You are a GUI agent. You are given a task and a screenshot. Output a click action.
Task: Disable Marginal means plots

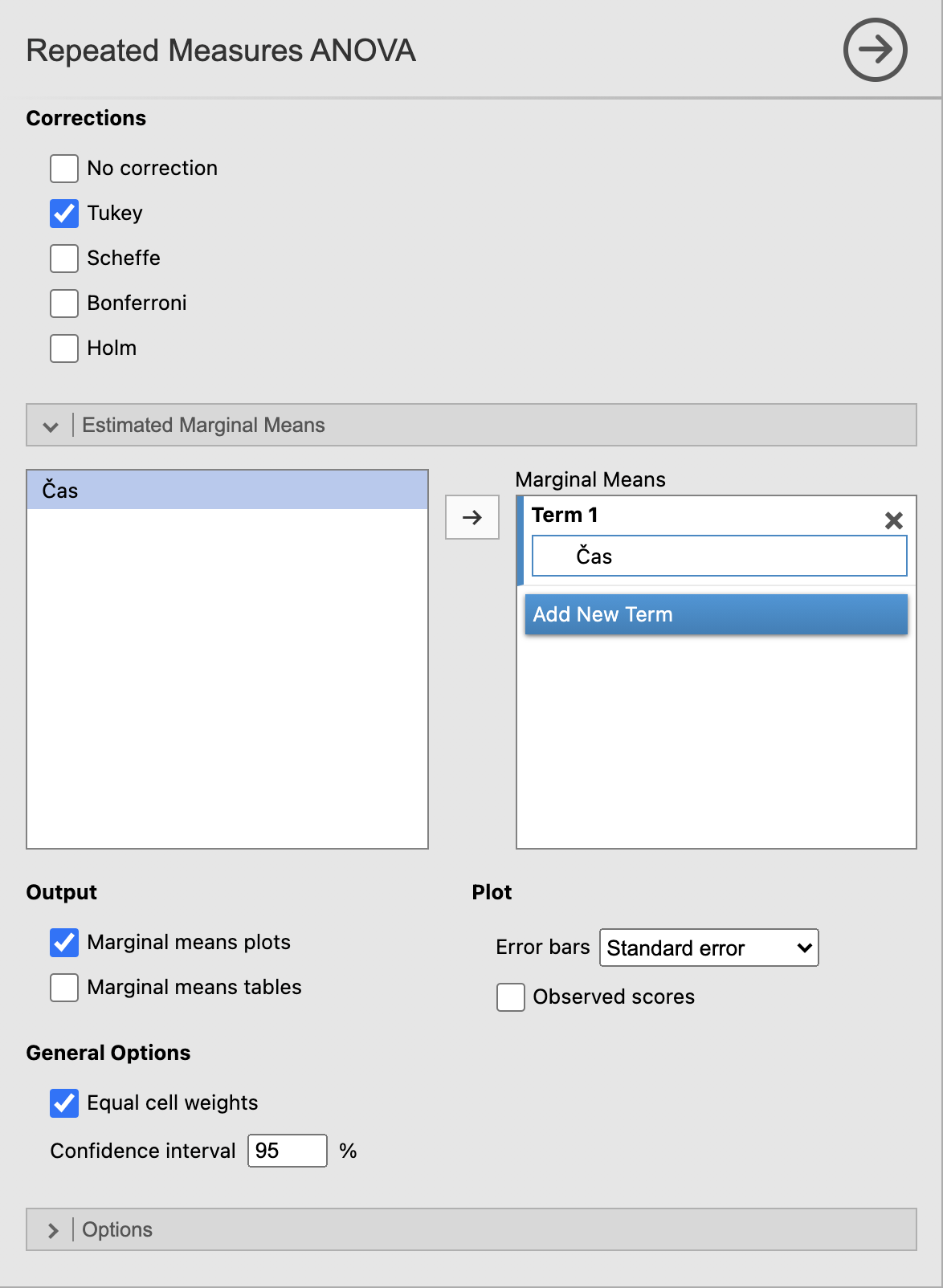[64, 943]
